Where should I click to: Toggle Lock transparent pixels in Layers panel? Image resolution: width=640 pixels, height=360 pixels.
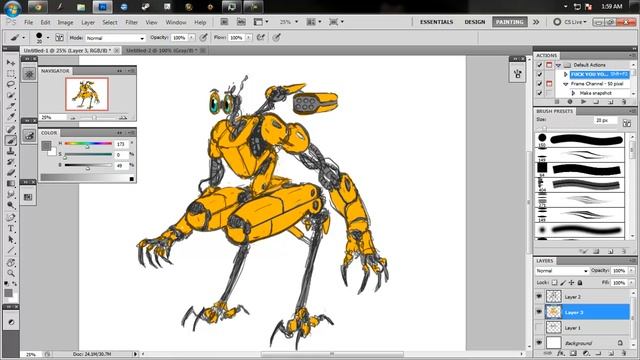(x=554, y=282)
